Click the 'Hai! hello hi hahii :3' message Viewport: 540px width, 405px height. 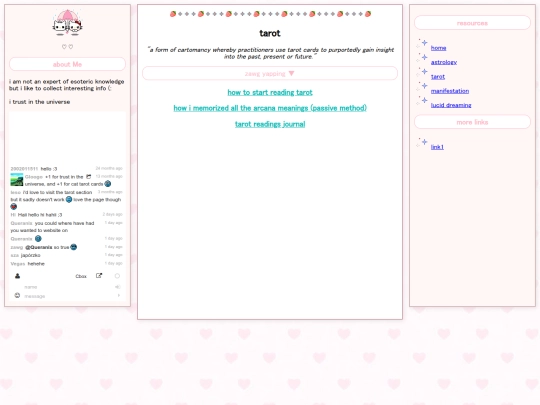tap(40, 215)
